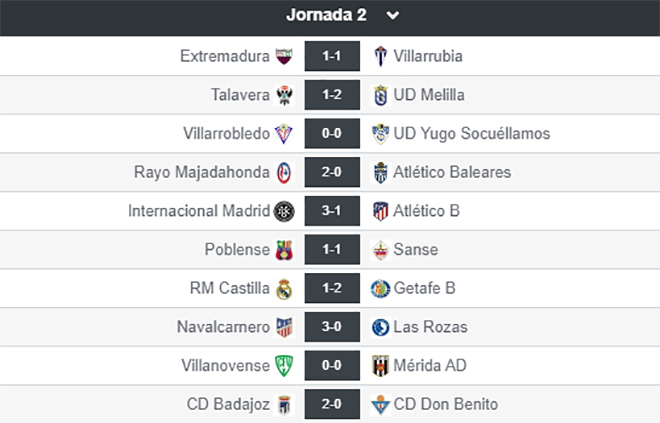Click the Extremadura club crest
This screenshot has height=423, width=660.
[x=284, y=56]
